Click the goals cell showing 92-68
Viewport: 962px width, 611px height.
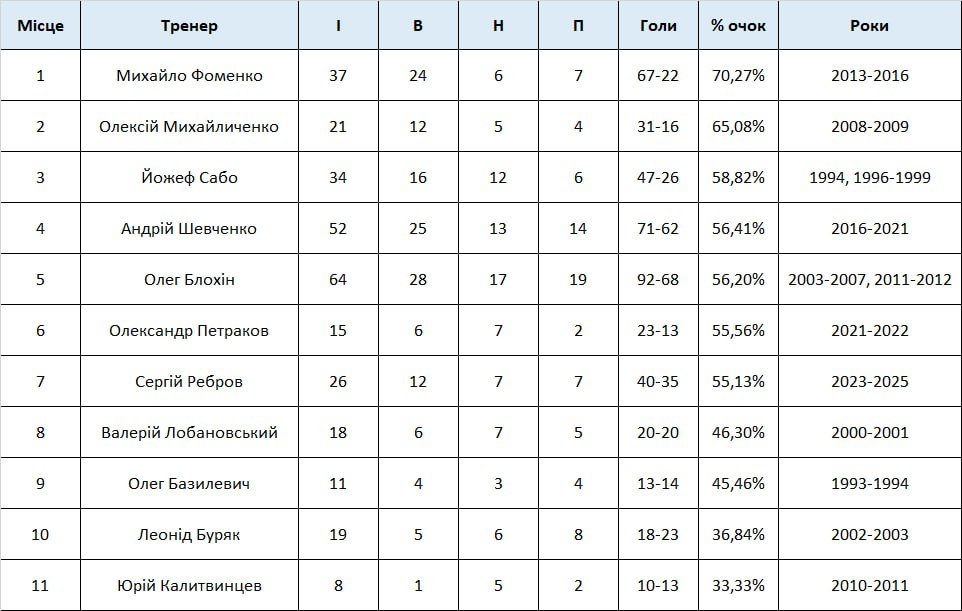(x=658, y=280)
